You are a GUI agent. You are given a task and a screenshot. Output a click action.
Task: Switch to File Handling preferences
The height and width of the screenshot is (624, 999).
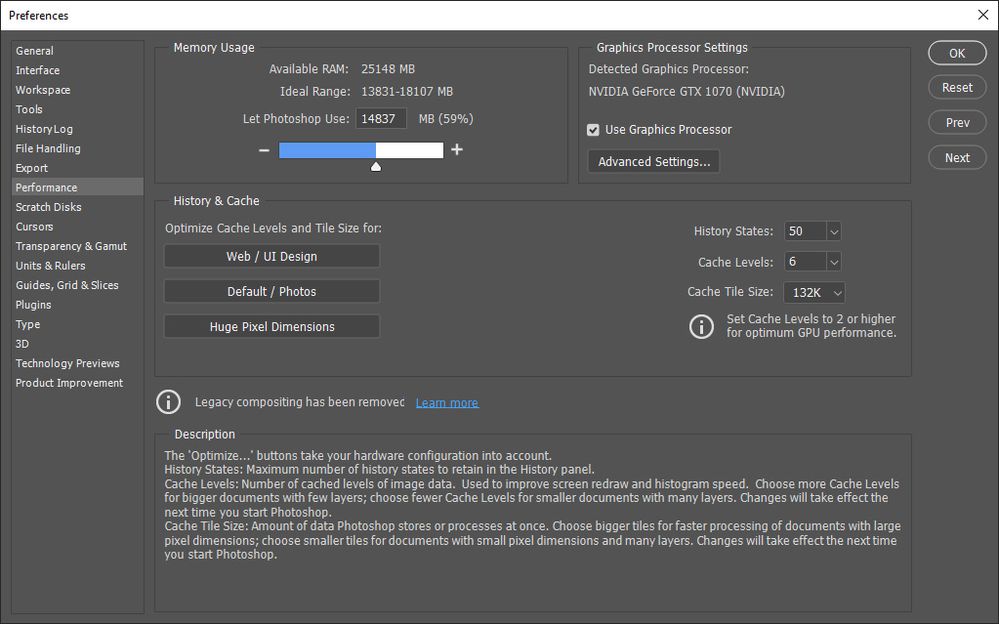(77, 149)
